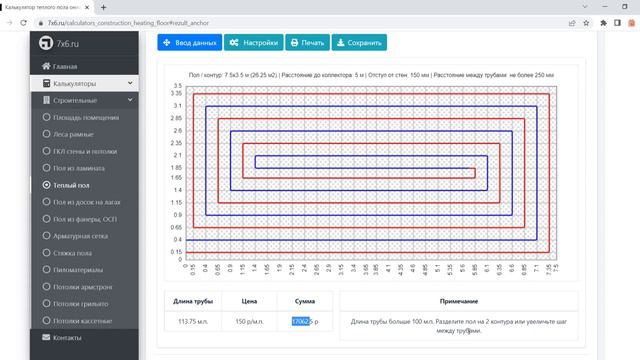Collapse the Калькуляторы menu chevron
Screen dimensions: 640x360
point(130,83)
